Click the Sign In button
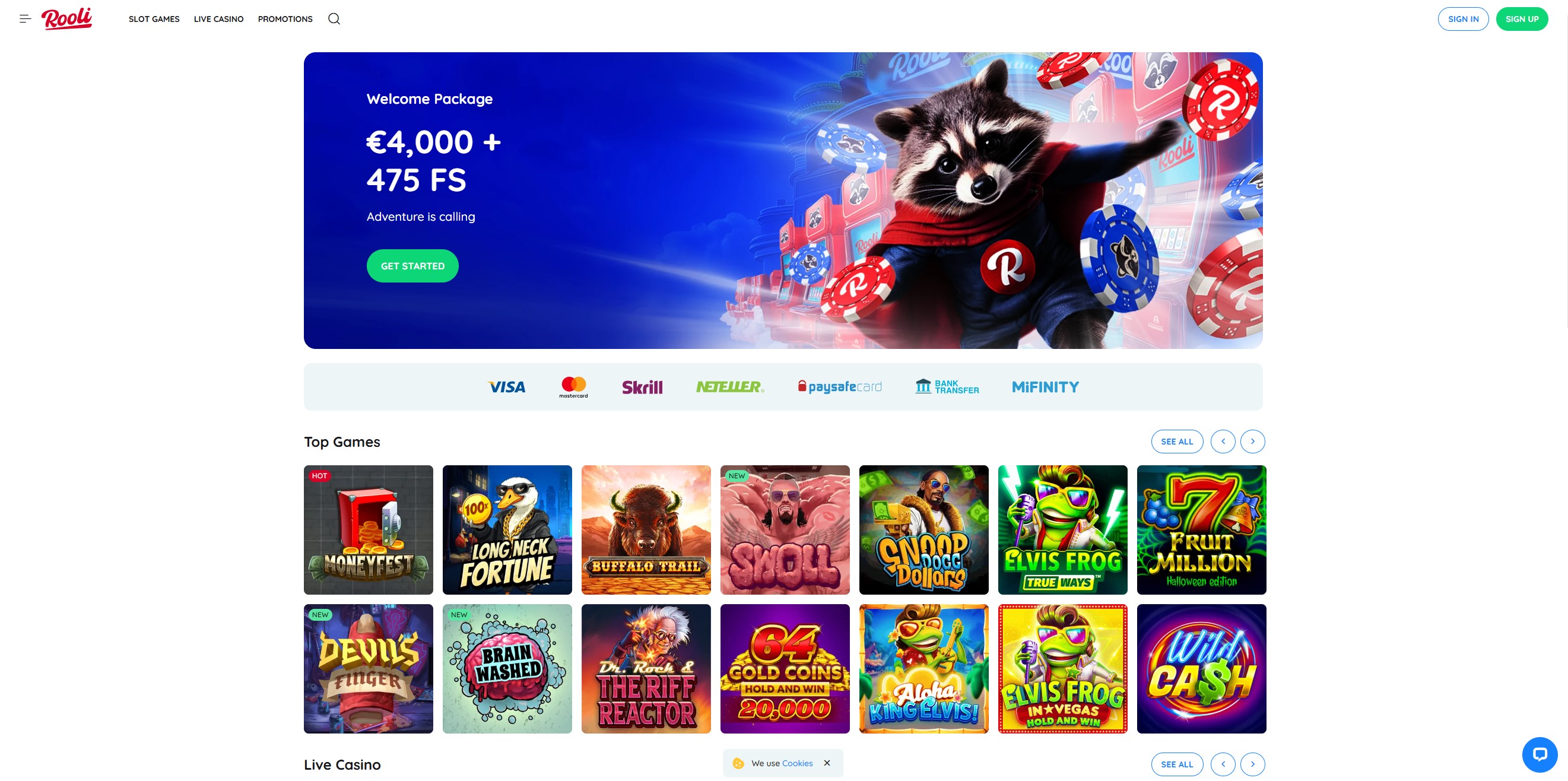Viewport: 1568px width, 781px height. click(x=1463, y=19)
